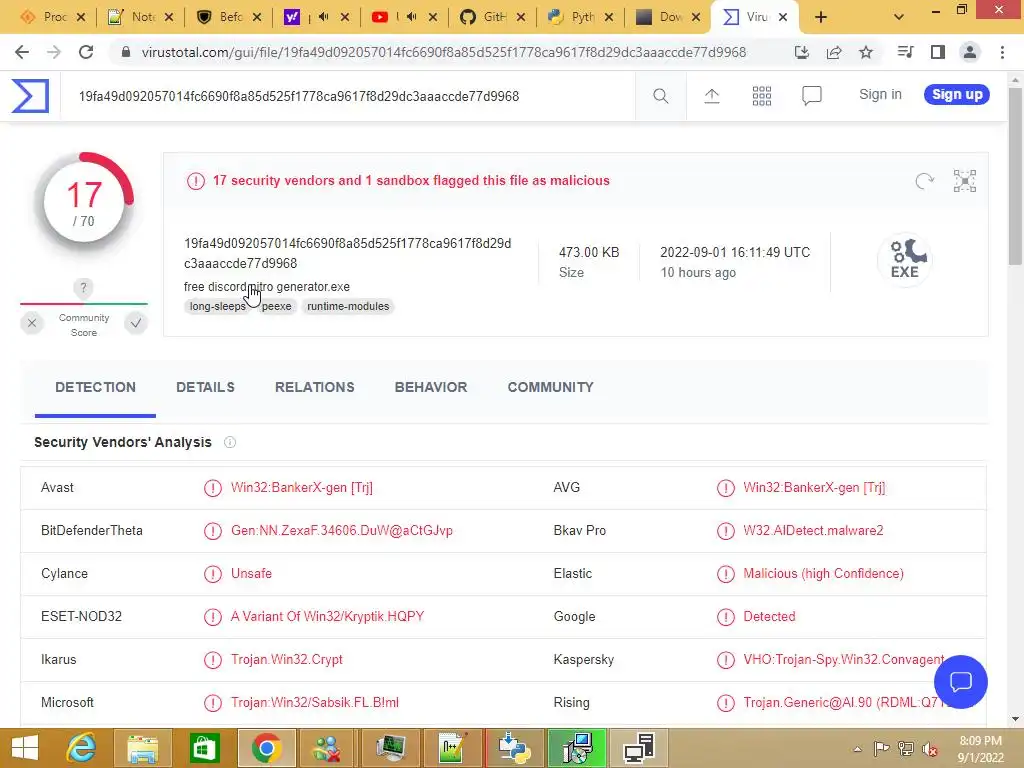Click the Chrome icon on the taskbar

266,748
